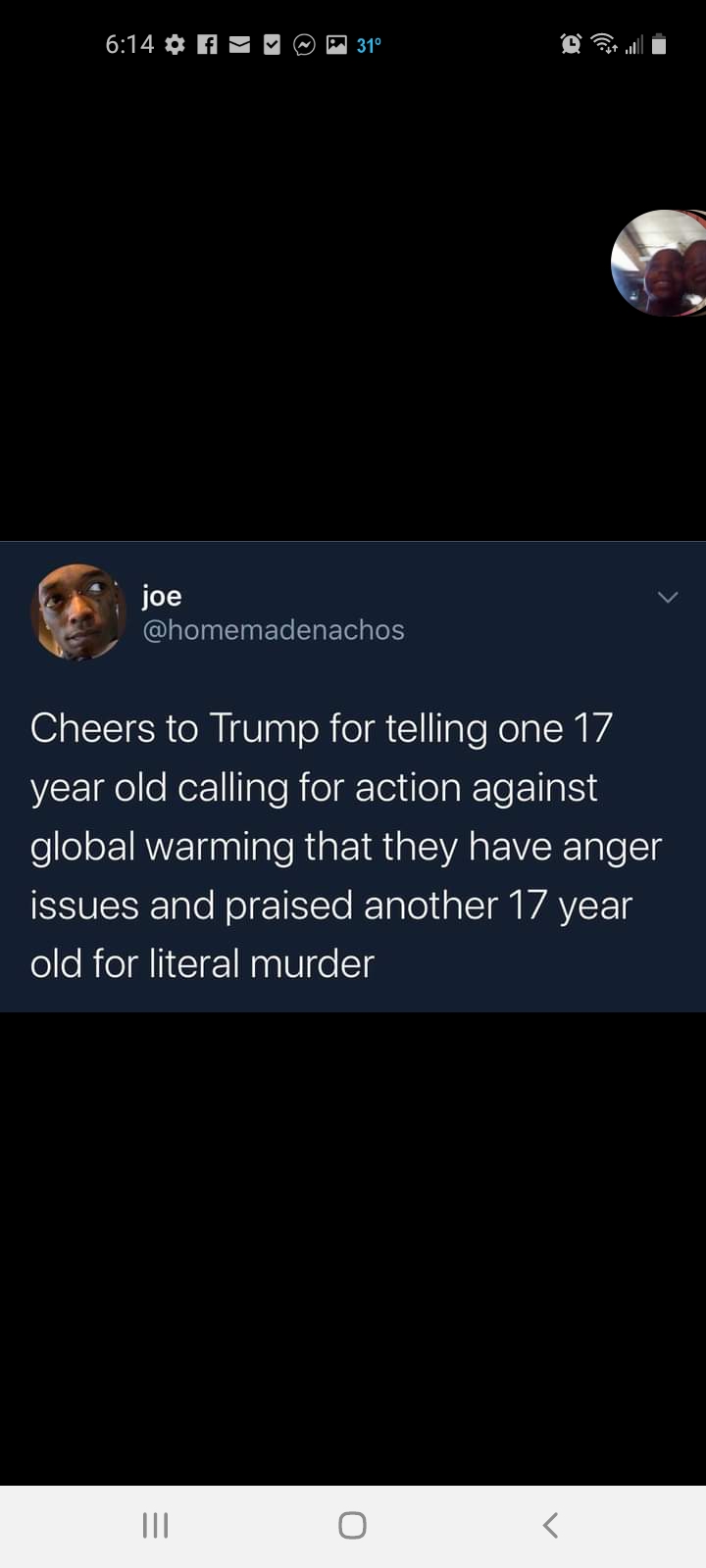Open the Facebook notification icon
The height and width of the screenshot is (1568, 706).
(207, 44)
